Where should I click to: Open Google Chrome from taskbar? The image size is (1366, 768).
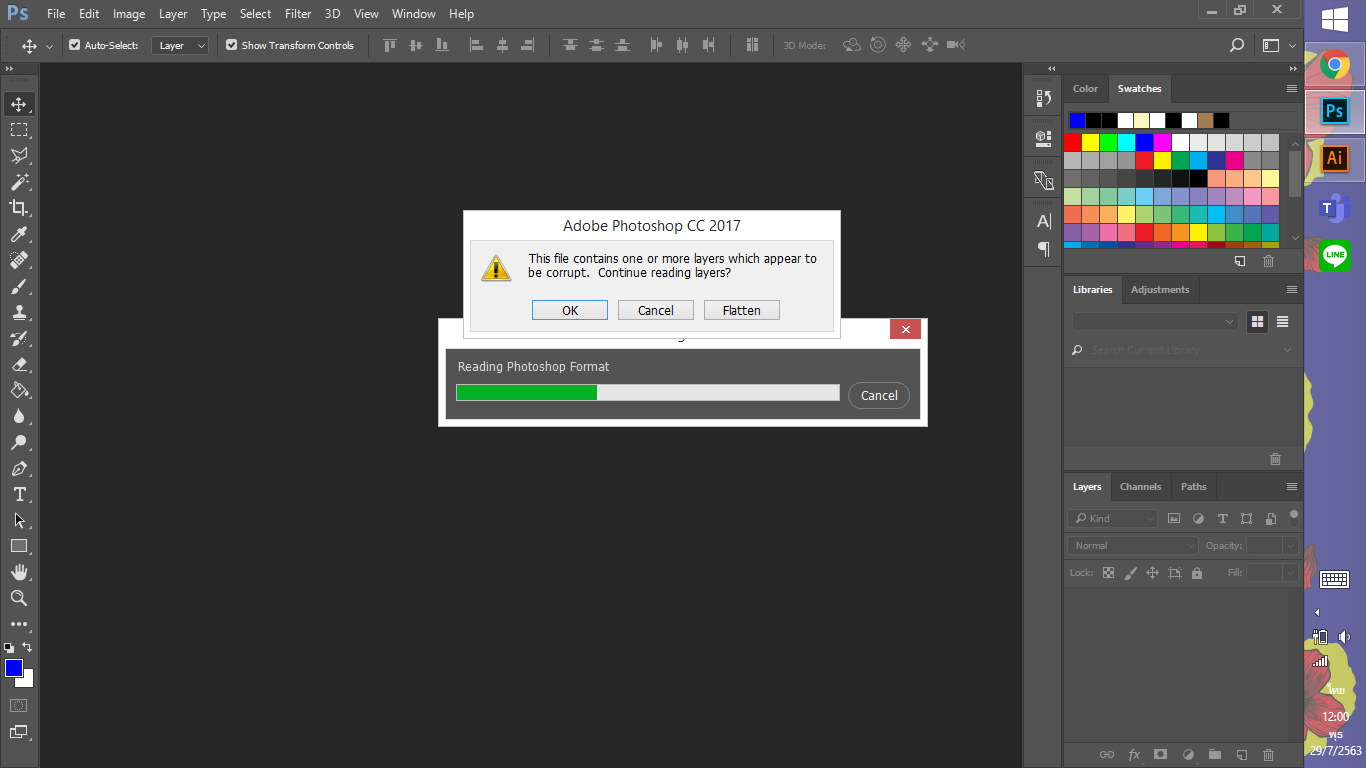pos(1334,66)
